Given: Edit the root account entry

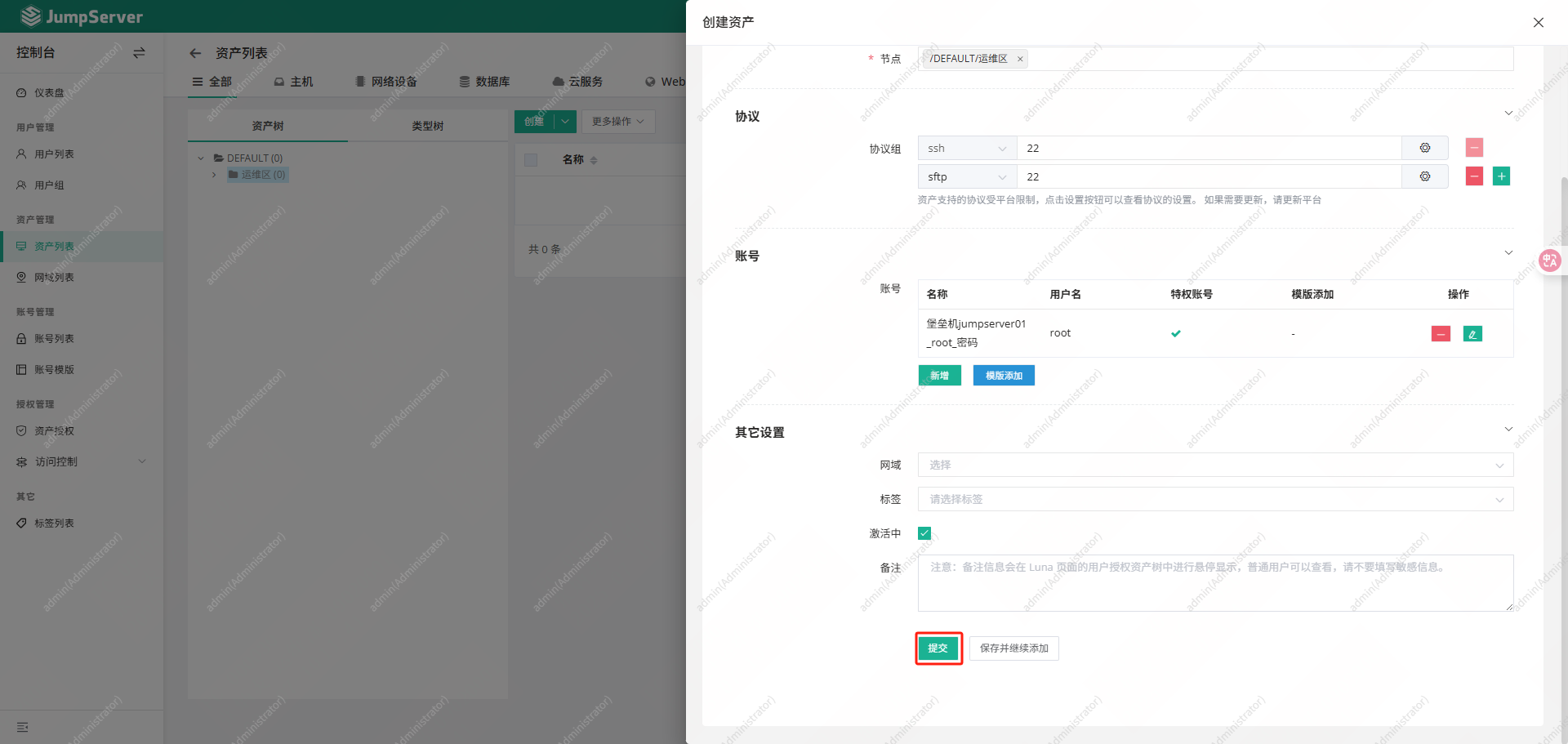Looking at the screenshot, I should (x=1472, y=333).
